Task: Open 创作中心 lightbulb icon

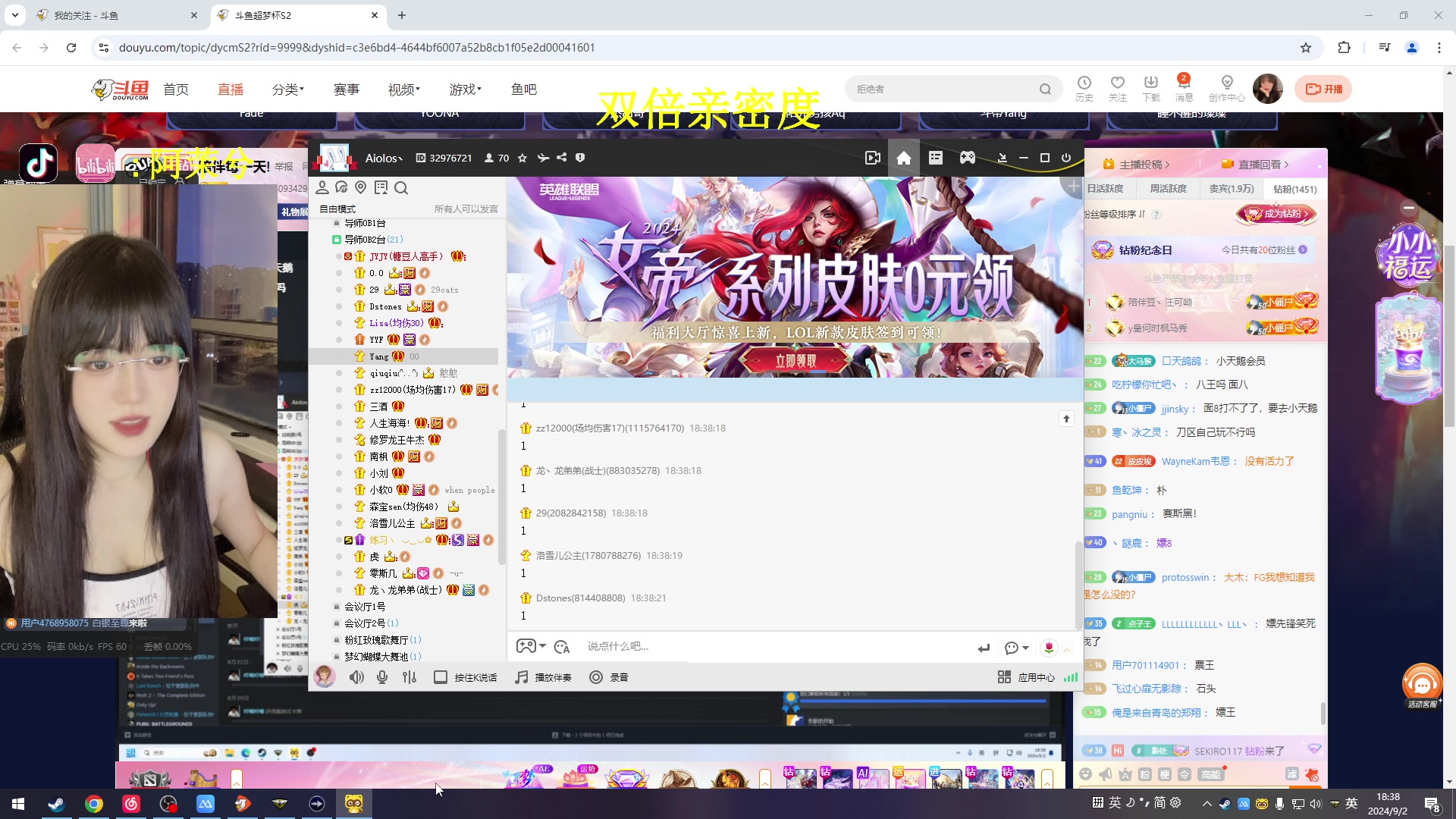Action: click(x=1227, y=89)
